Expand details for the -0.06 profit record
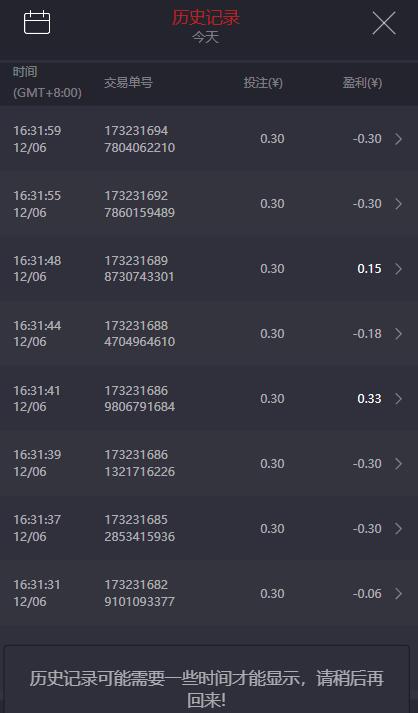Viewport: 418px width, 713px height. tap(398, 594)
